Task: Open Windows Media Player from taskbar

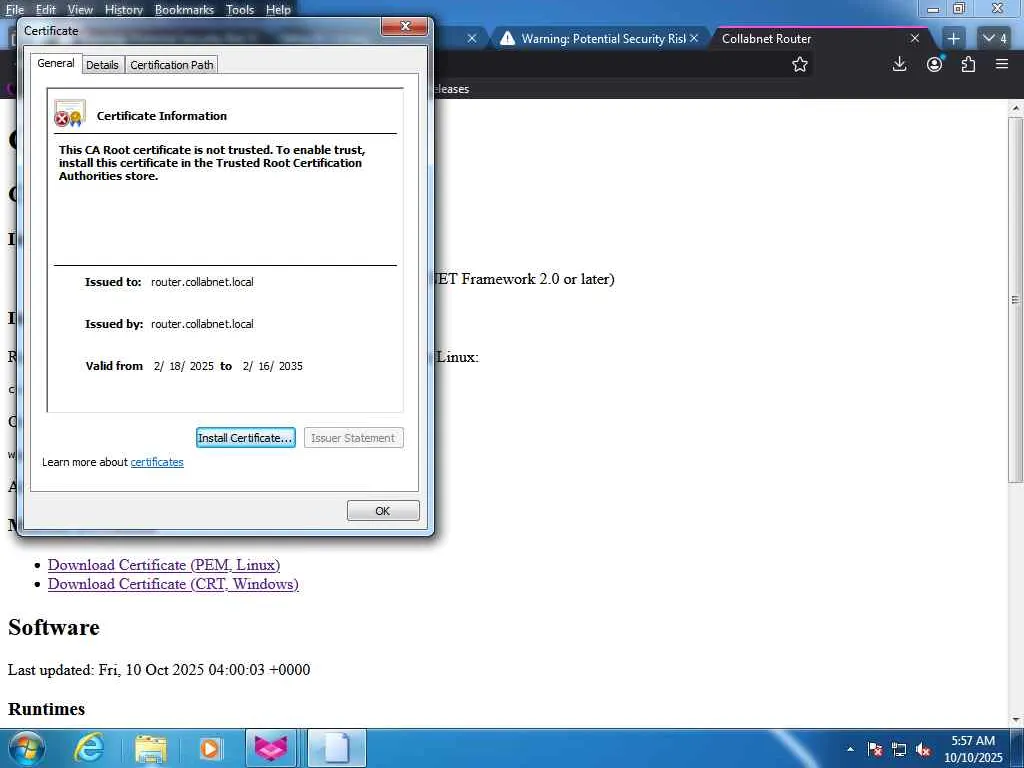Action: click(210, 748)
